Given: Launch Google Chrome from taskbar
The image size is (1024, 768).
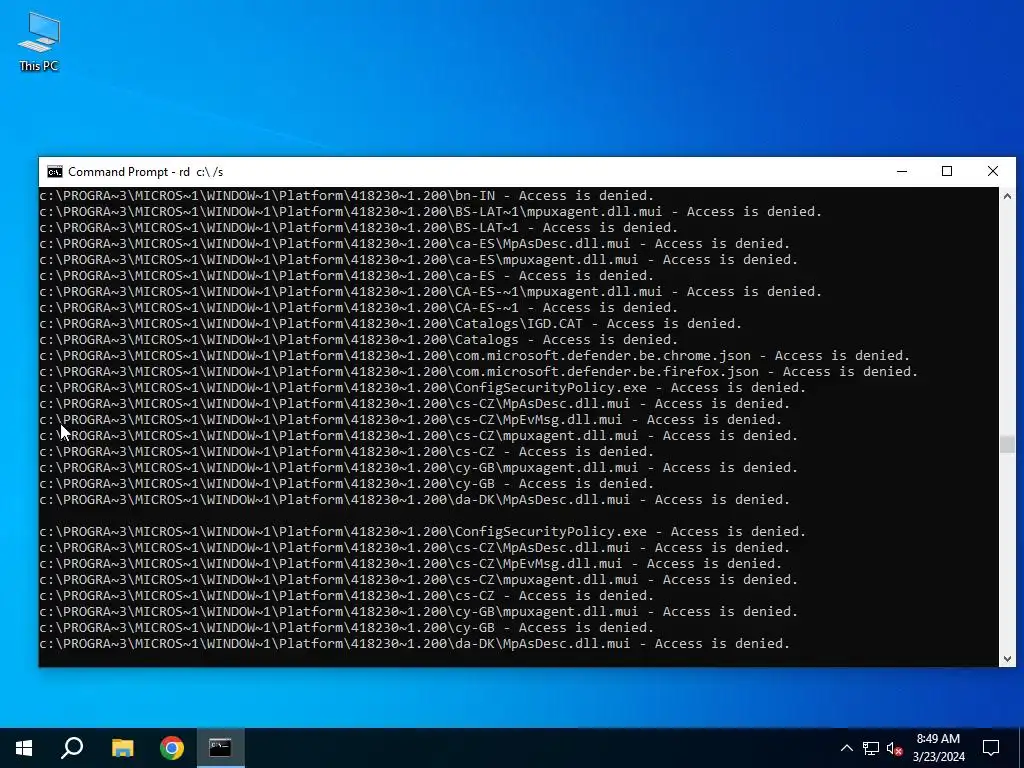Looking at the screenshot, I should point(172,748).
